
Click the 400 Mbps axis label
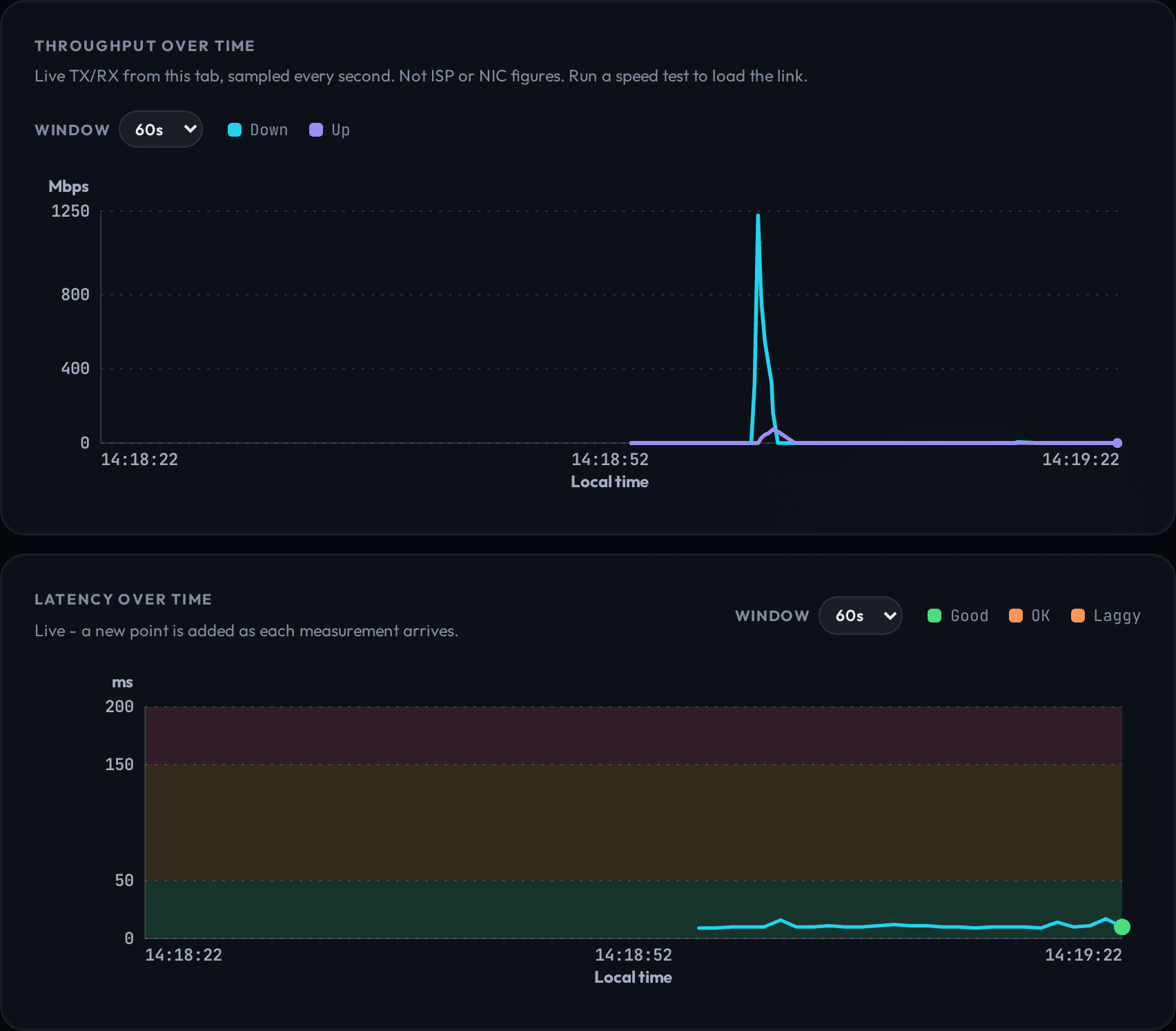[75, 369]
